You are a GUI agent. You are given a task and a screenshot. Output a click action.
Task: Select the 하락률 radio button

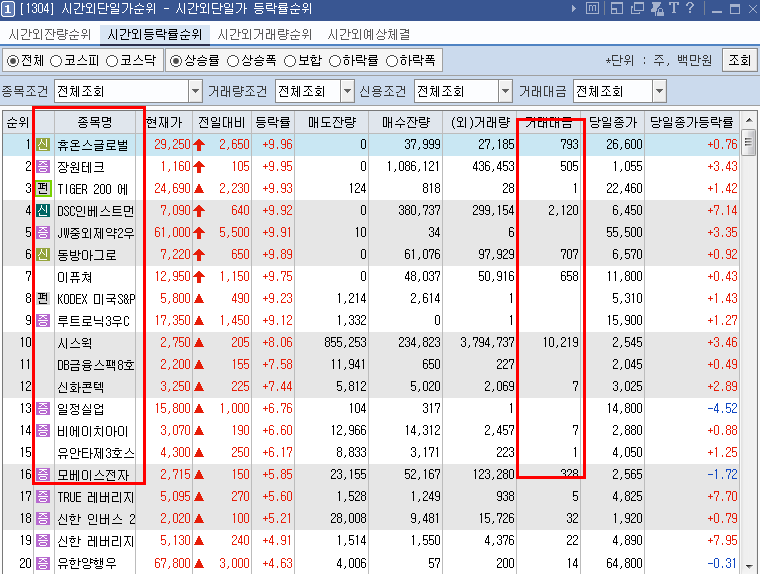(x=335, y=61)
